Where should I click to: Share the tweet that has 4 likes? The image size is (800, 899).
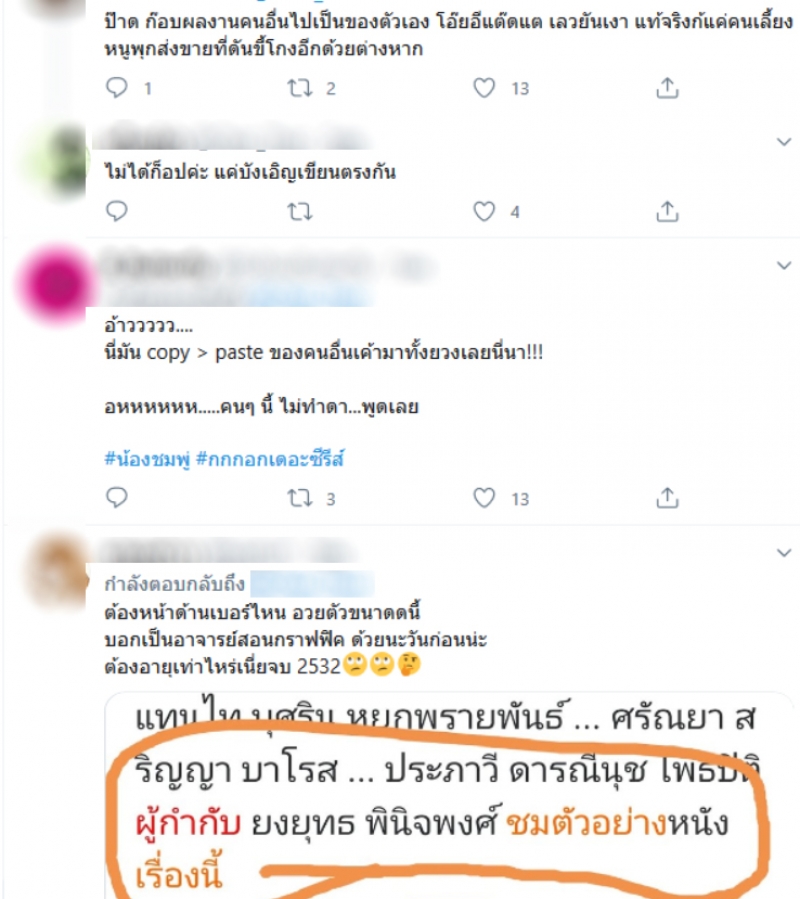tap(667, 211)
